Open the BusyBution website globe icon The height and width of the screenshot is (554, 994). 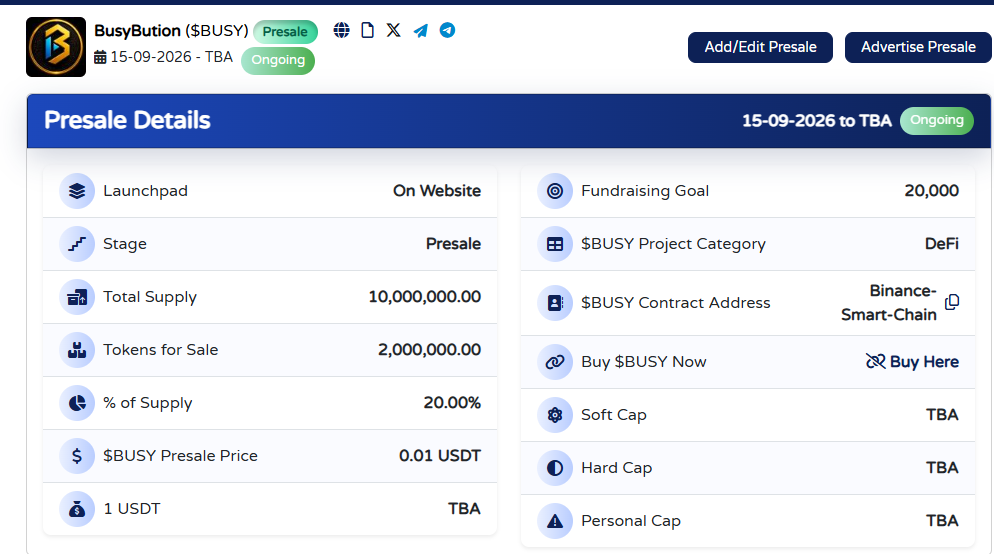[342, 30]
